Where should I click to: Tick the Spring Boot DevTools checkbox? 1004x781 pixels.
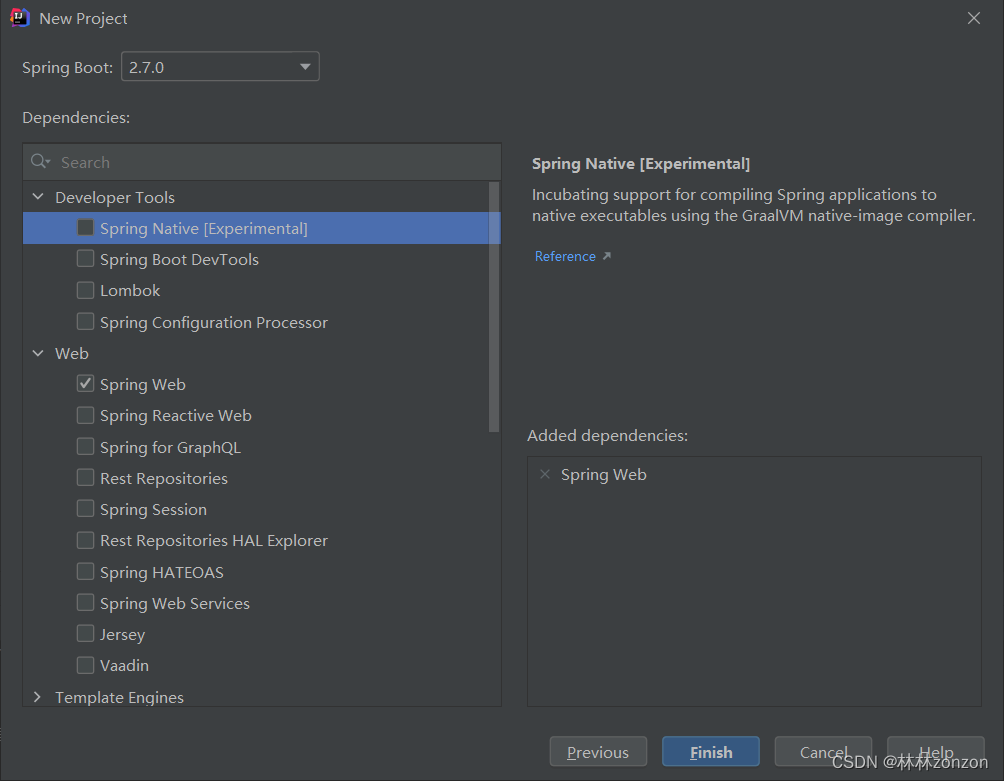click(85, 259)
